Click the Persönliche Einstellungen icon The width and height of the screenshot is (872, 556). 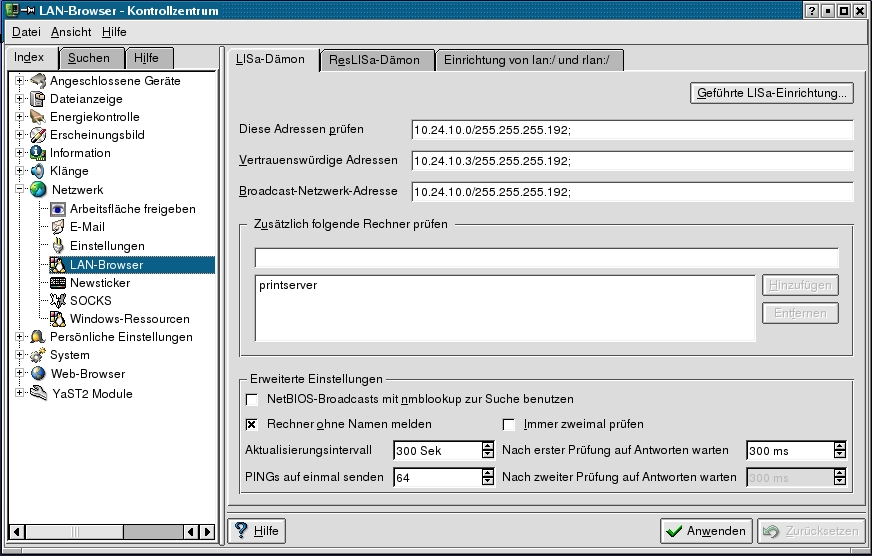(38, 337)
